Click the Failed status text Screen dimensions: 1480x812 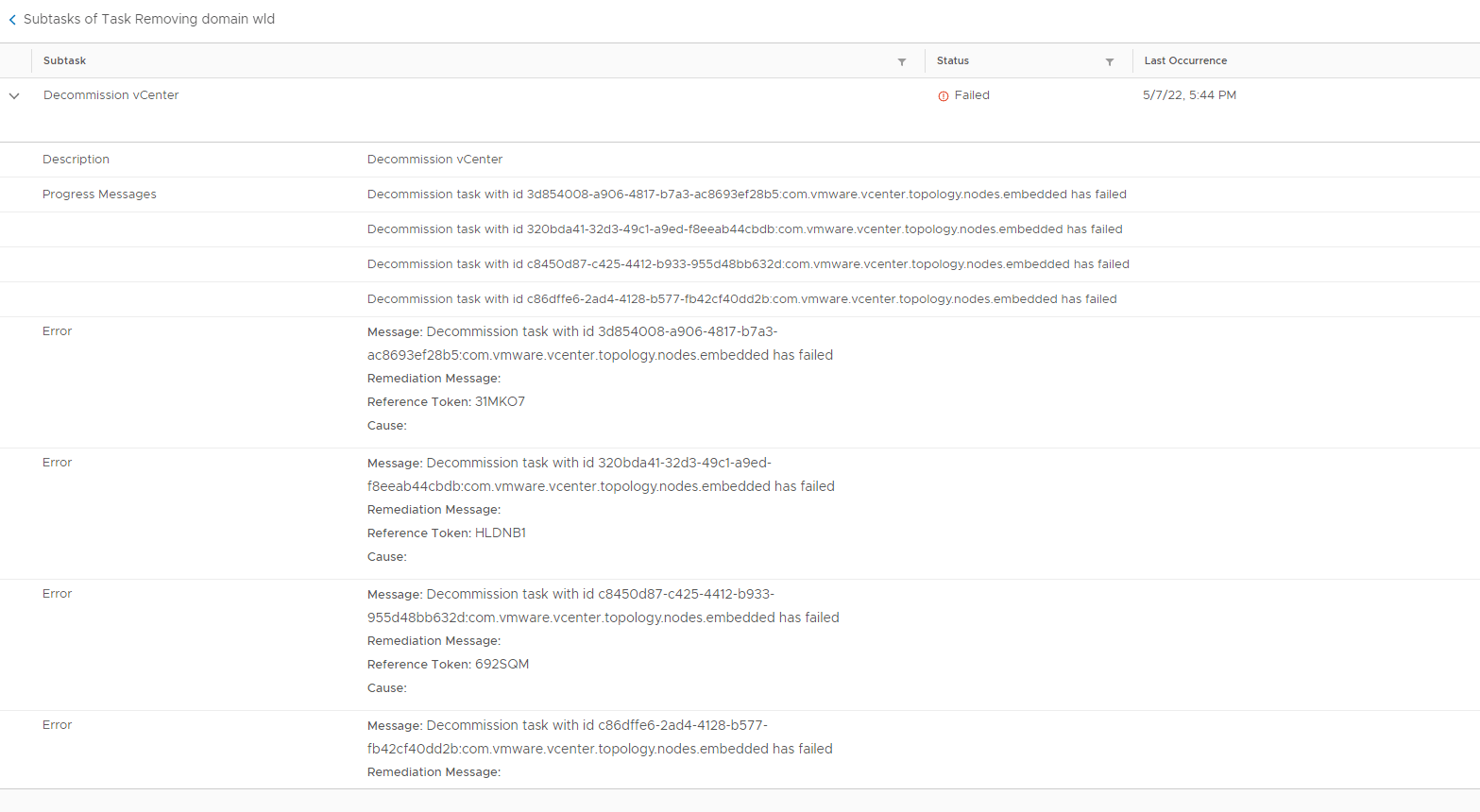(972, 95)
